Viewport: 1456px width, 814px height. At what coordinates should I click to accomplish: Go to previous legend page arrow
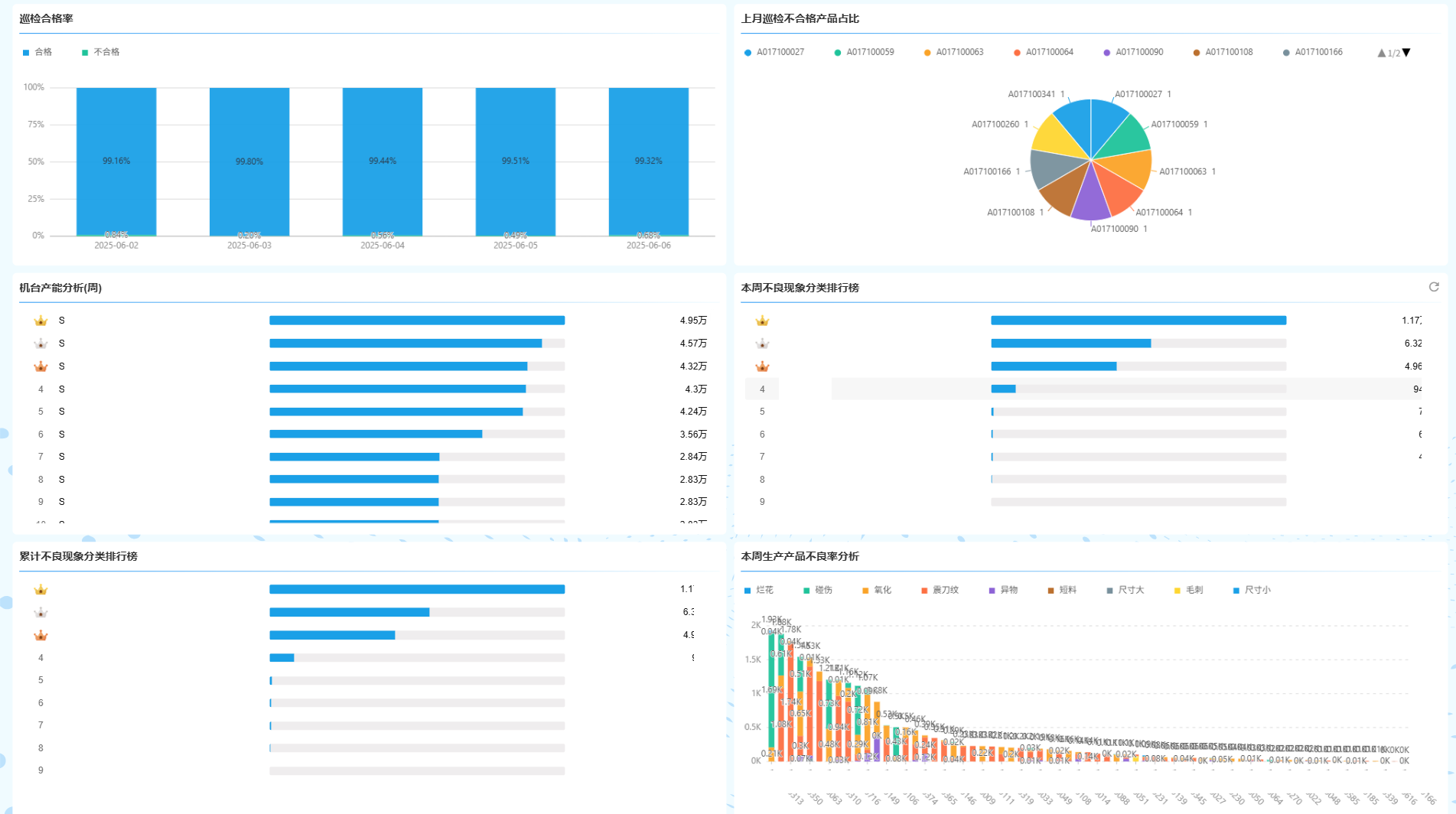point(1381,53)
